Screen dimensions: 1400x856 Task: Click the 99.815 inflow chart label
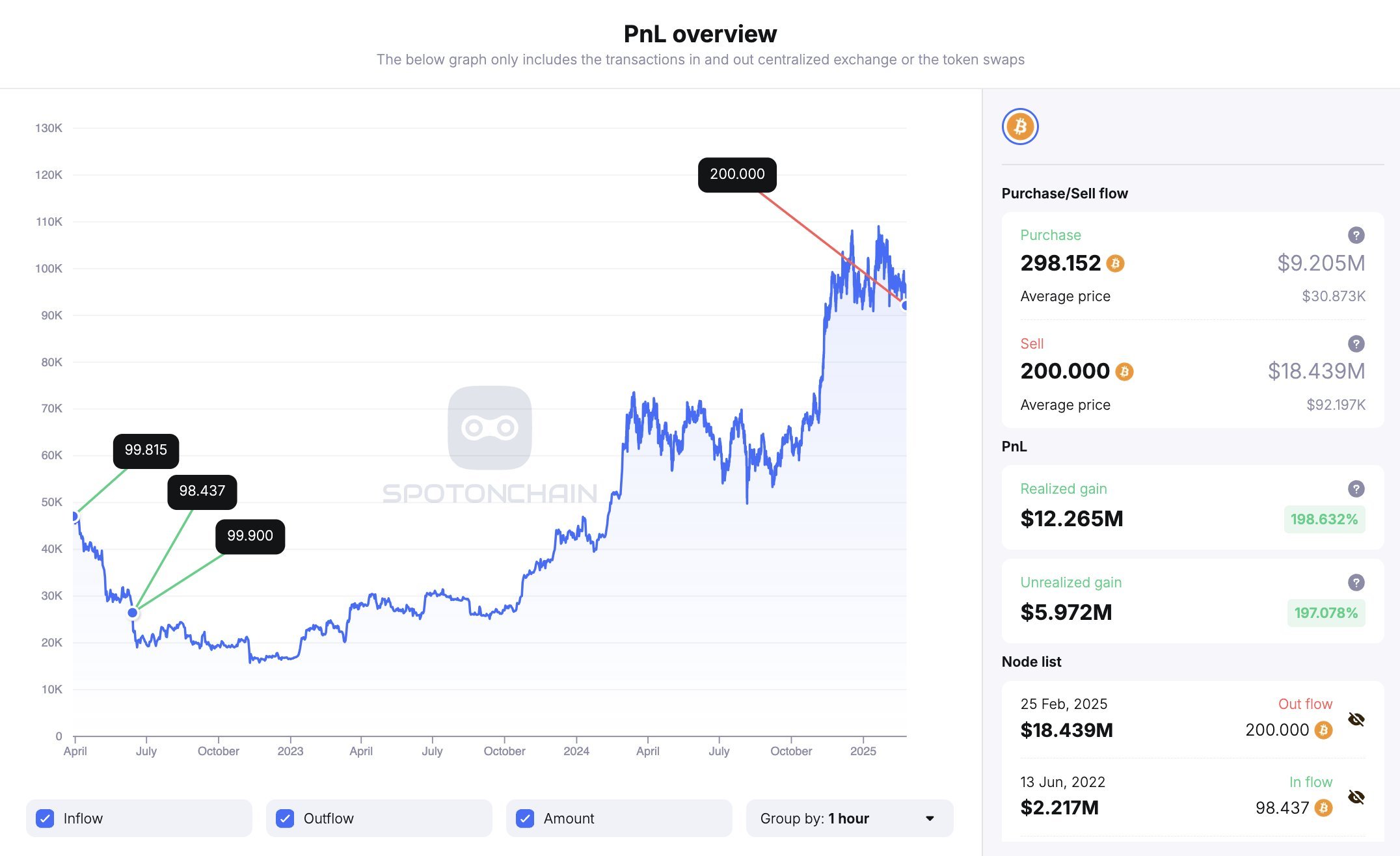146,450
